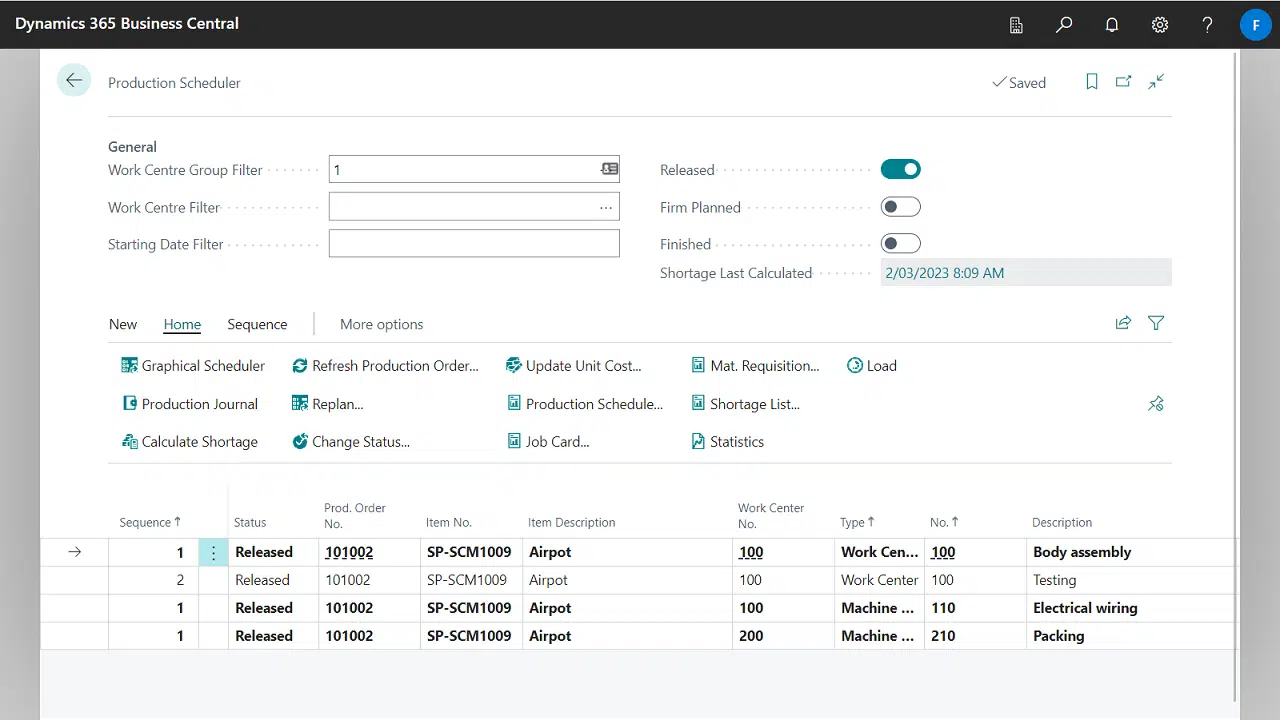Open Work Centre Filter ellipsis lookup

click(x=606, y=207)
